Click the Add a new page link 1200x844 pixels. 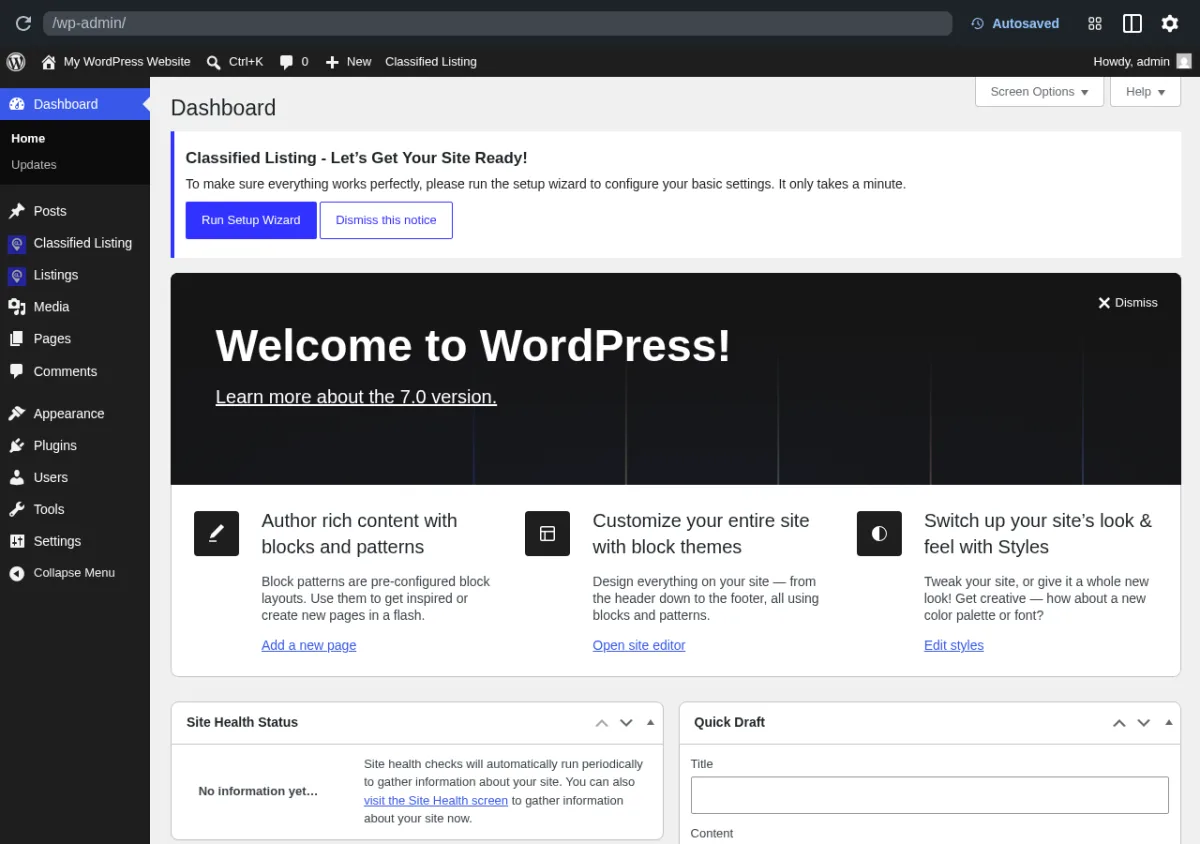309,645
